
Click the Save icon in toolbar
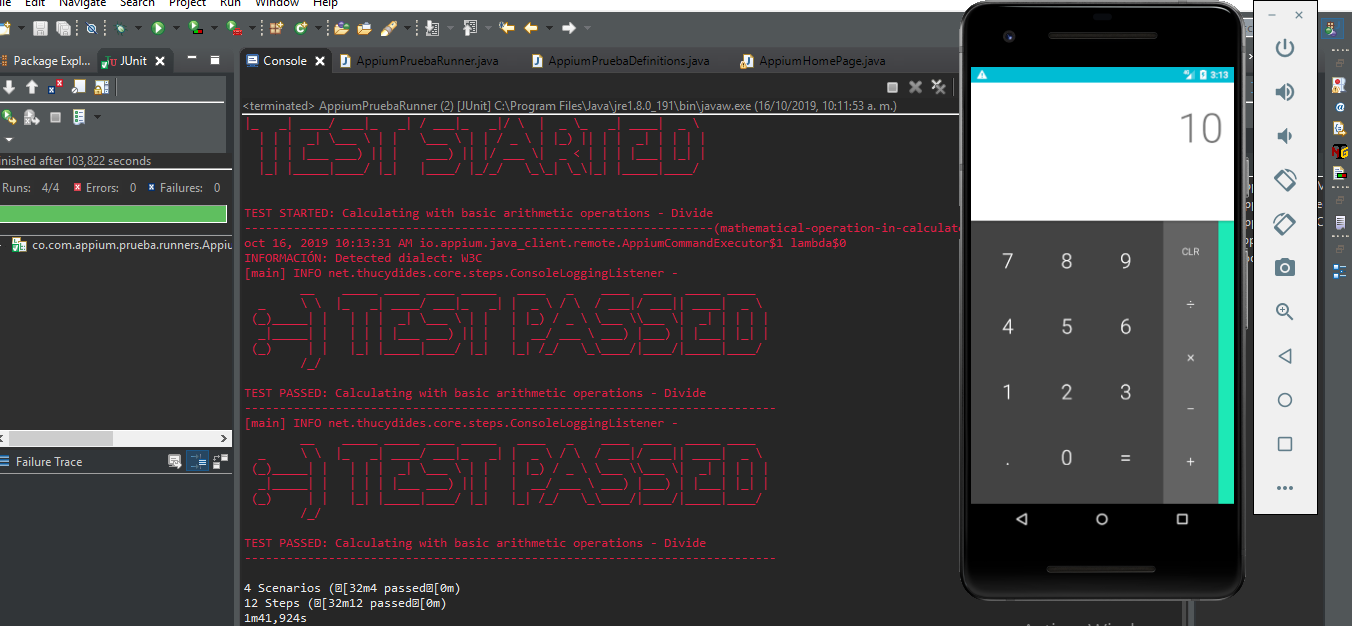(x=41, y=29)
